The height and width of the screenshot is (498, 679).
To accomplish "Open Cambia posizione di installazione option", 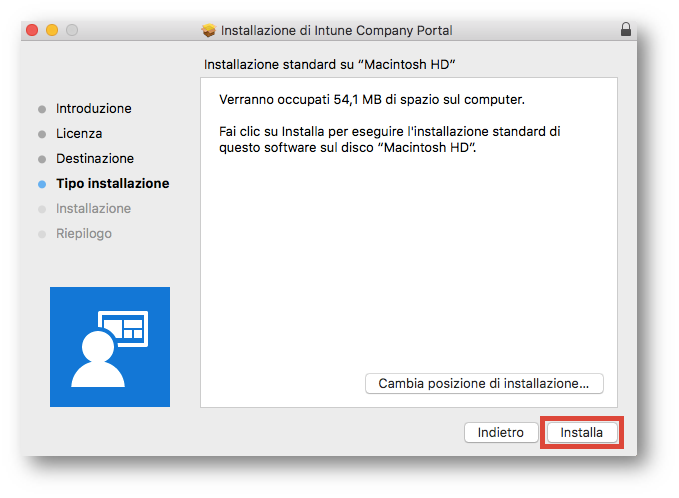I will (484, 383).
